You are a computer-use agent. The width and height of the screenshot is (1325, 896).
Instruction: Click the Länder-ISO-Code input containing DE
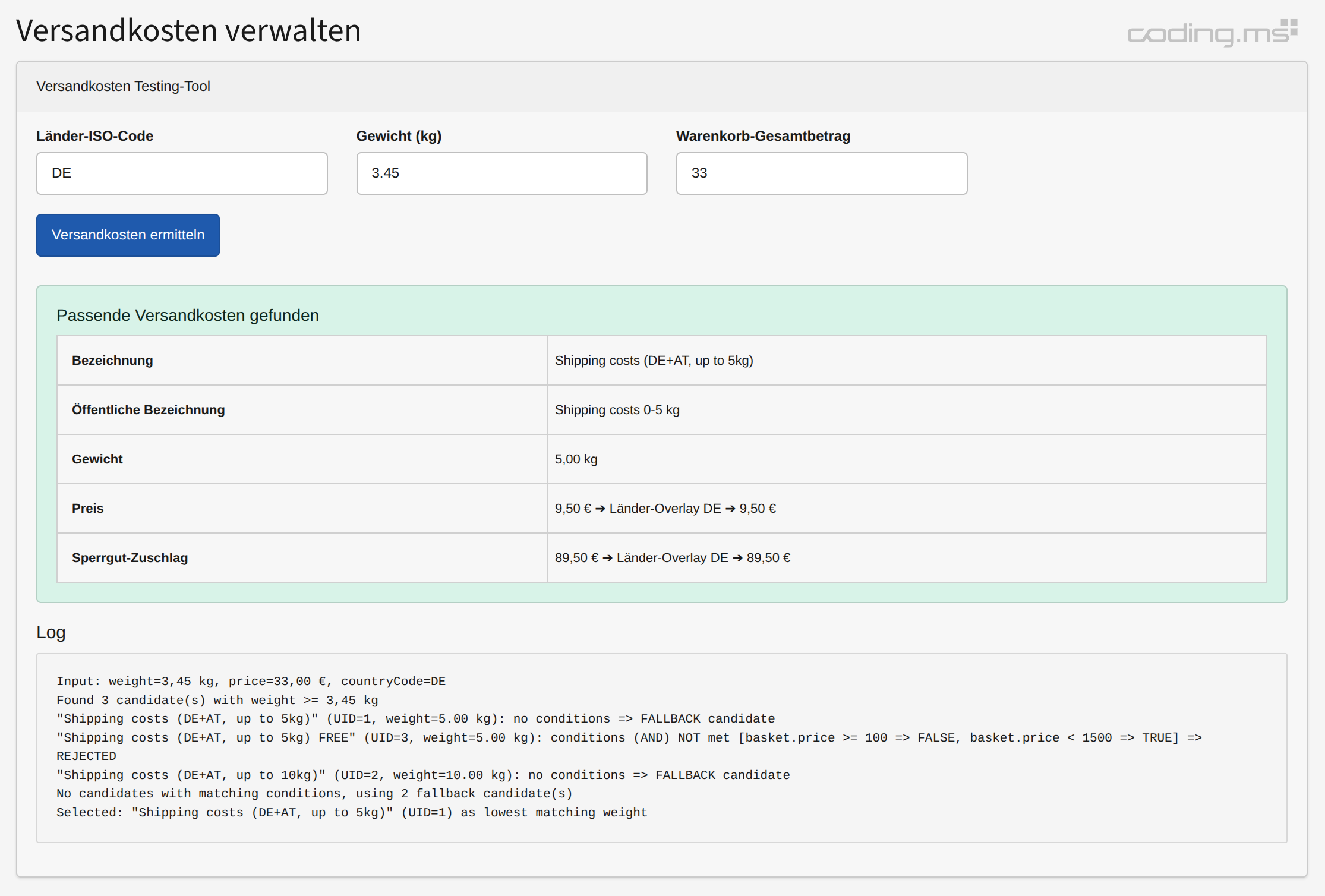(x=181, y=173)
